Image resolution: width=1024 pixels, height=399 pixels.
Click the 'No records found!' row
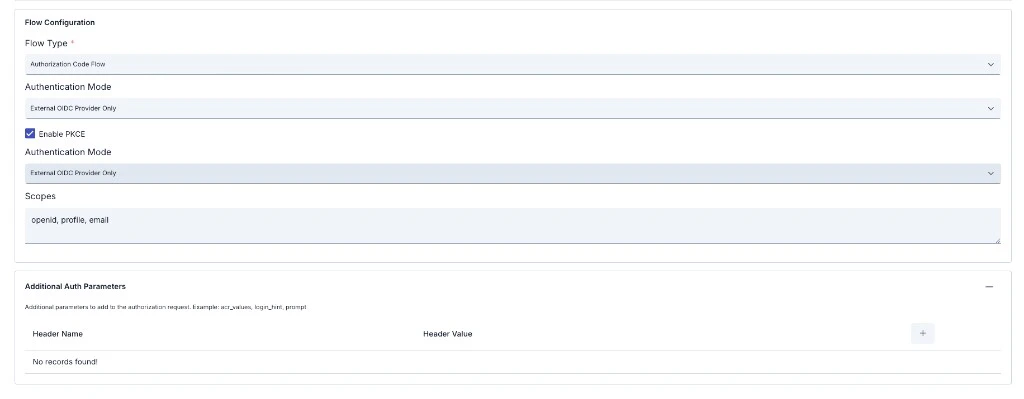coord(512,362)
